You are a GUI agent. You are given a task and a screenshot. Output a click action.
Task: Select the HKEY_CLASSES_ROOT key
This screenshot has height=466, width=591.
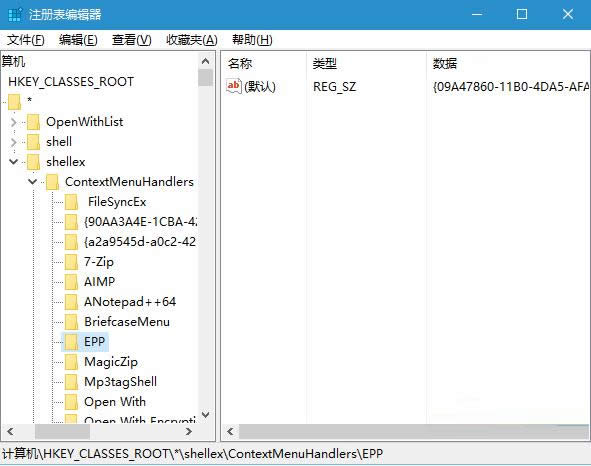pyautogui.click(x=71, y=82)
